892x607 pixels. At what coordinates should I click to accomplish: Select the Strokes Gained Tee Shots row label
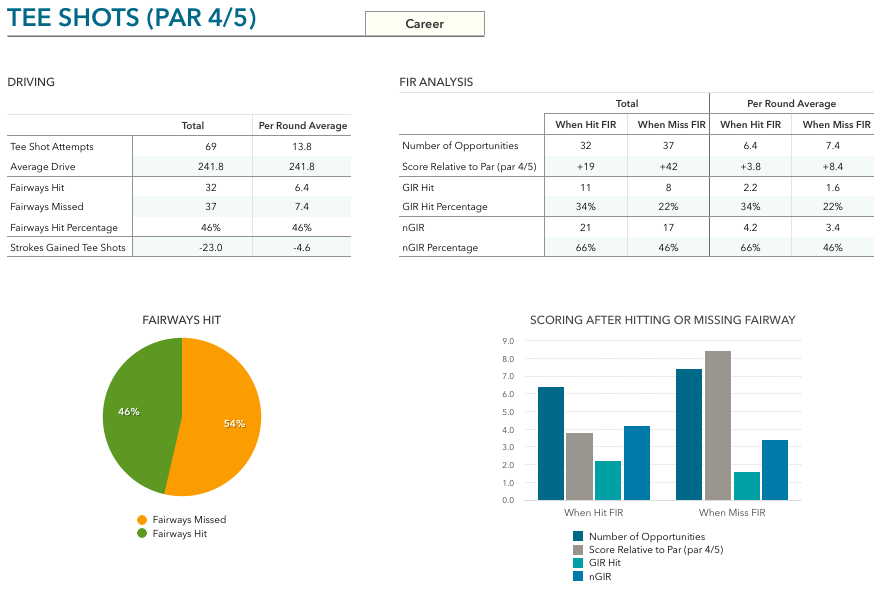(68, 248)
